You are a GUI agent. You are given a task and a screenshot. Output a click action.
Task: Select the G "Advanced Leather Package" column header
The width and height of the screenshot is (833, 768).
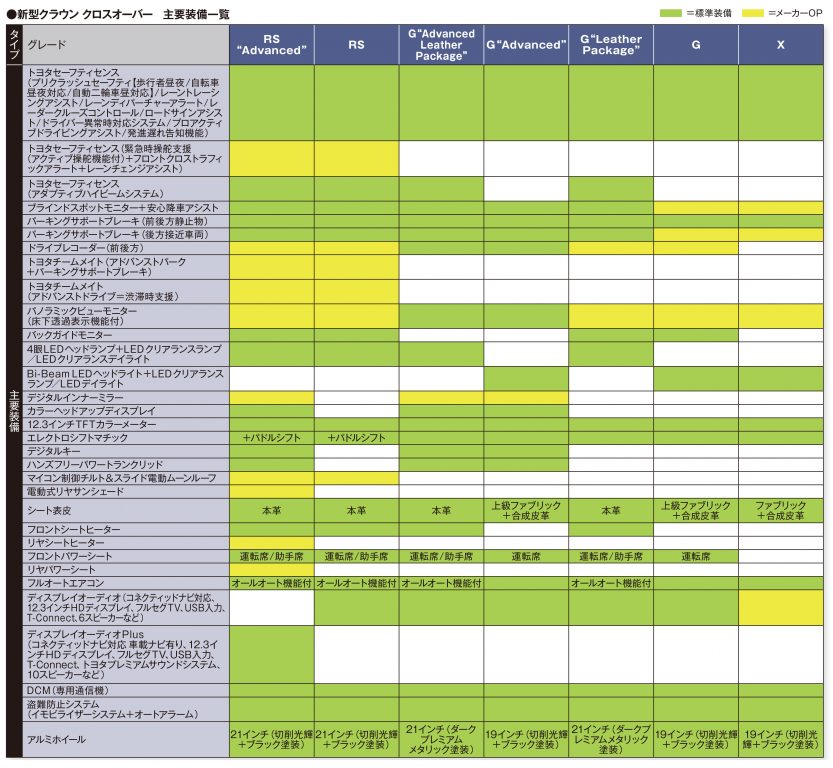(441, 45)
